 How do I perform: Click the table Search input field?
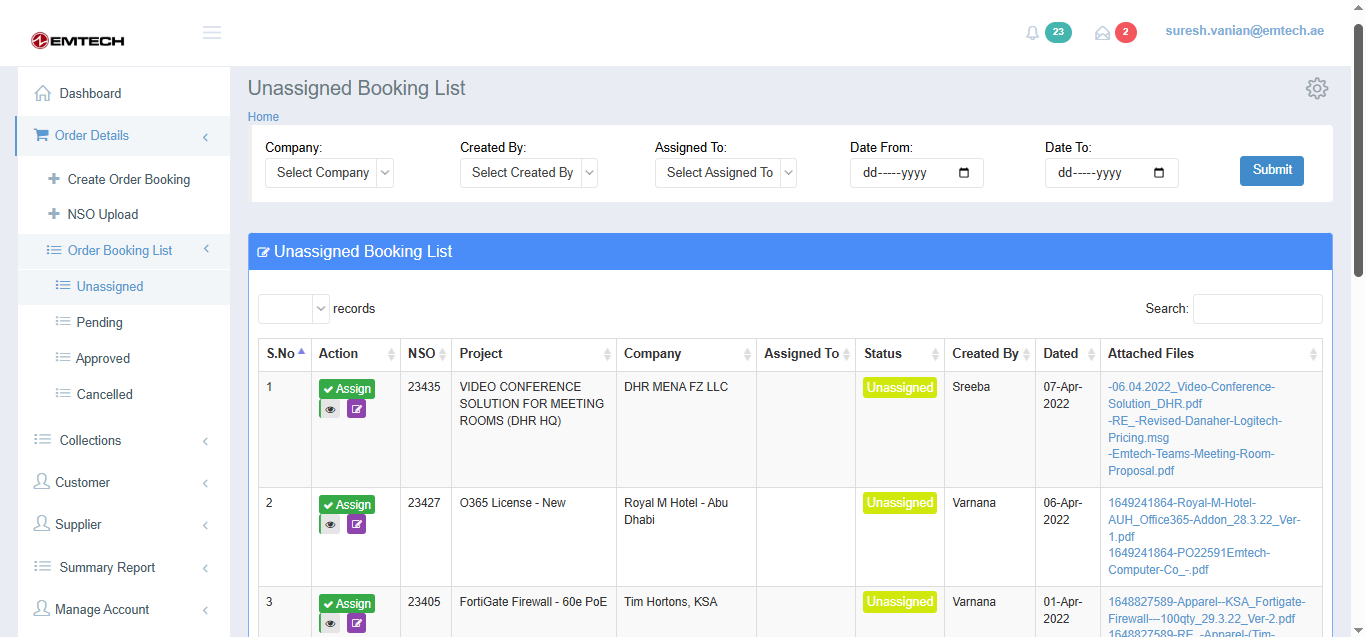pos(1257,309)
